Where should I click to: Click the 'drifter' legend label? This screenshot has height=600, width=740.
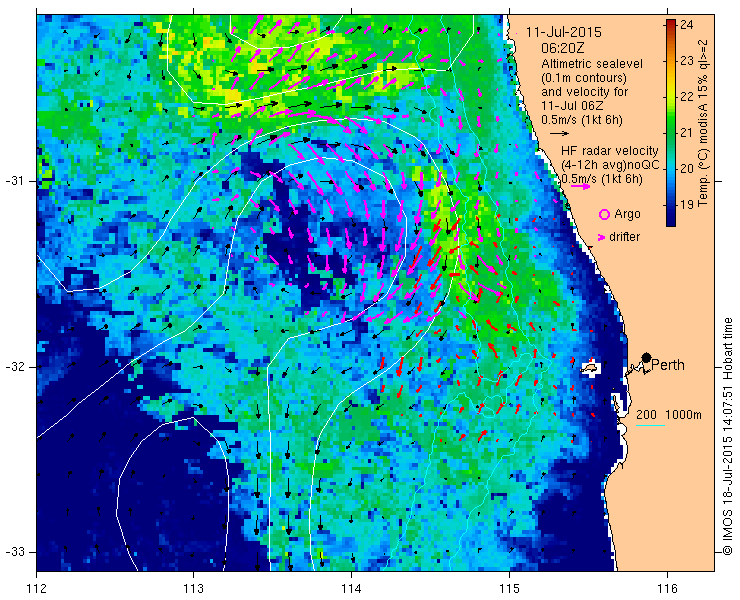pyautogui.click(x=624, y=237)
